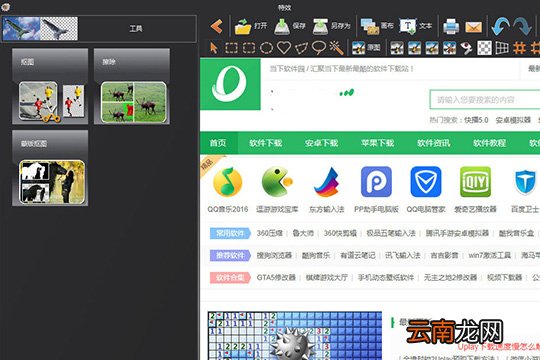Open the 搜狗浏览器 link
This screenshot has width=540, height=360.
(274, 255)
